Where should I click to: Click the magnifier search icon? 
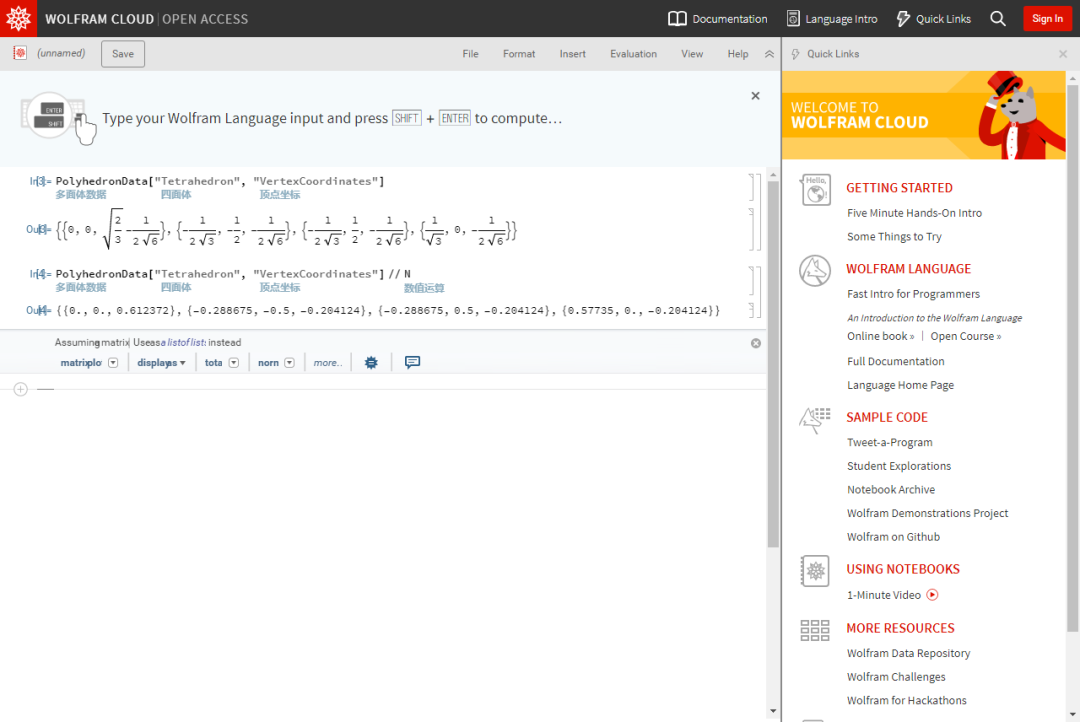(998, 19)
